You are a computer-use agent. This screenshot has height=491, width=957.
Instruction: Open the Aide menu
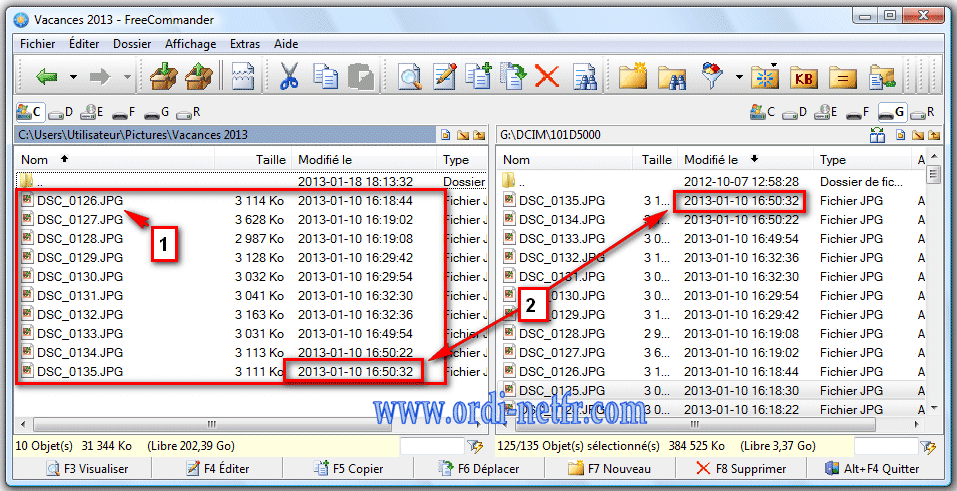click(286, 44)
